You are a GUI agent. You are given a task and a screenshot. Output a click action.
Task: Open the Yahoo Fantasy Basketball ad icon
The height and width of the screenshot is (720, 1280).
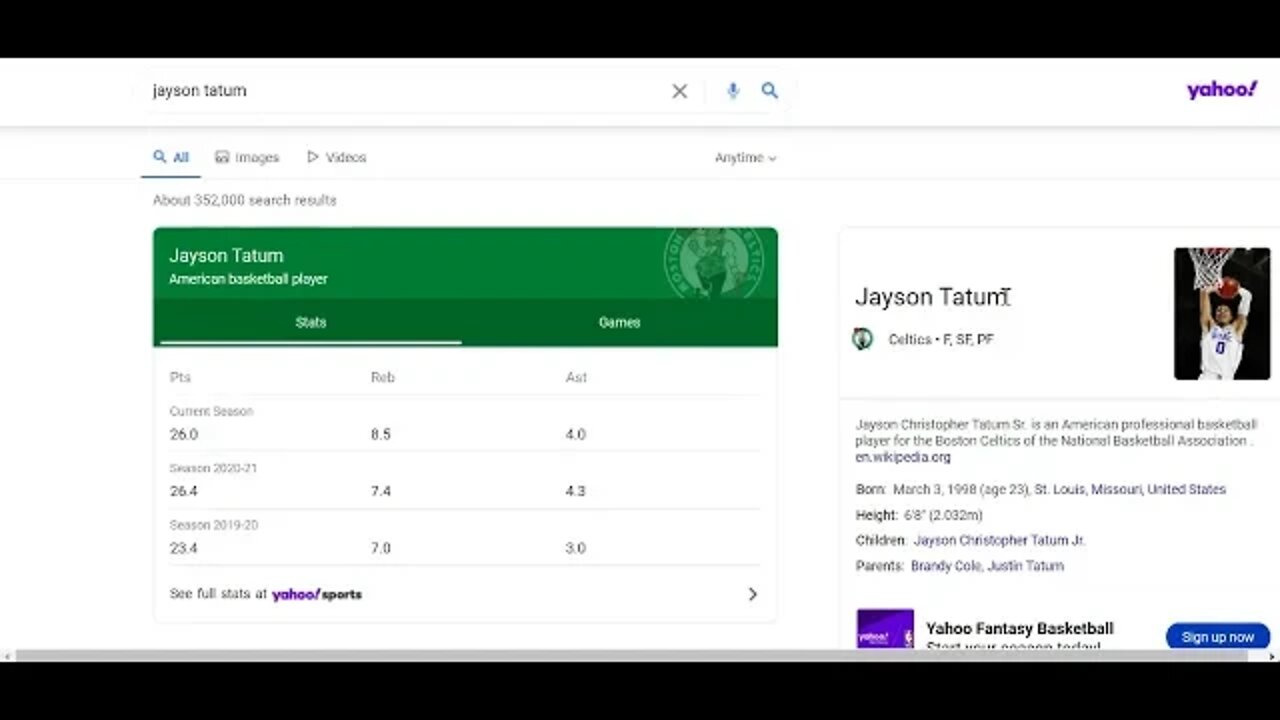click(885, 629)
